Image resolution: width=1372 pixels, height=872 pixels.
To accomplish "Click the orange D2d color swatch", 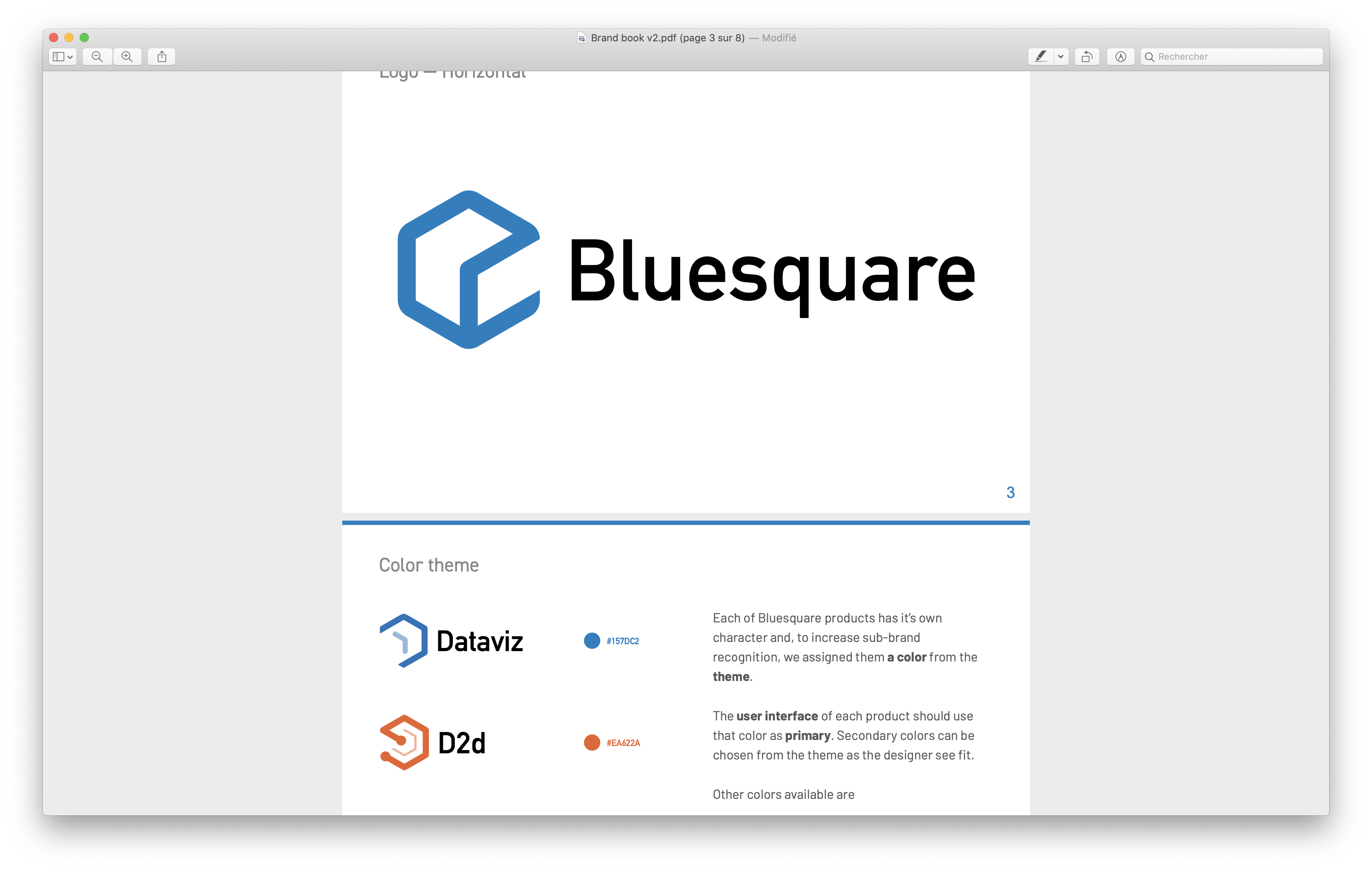I will pos(592,743).
